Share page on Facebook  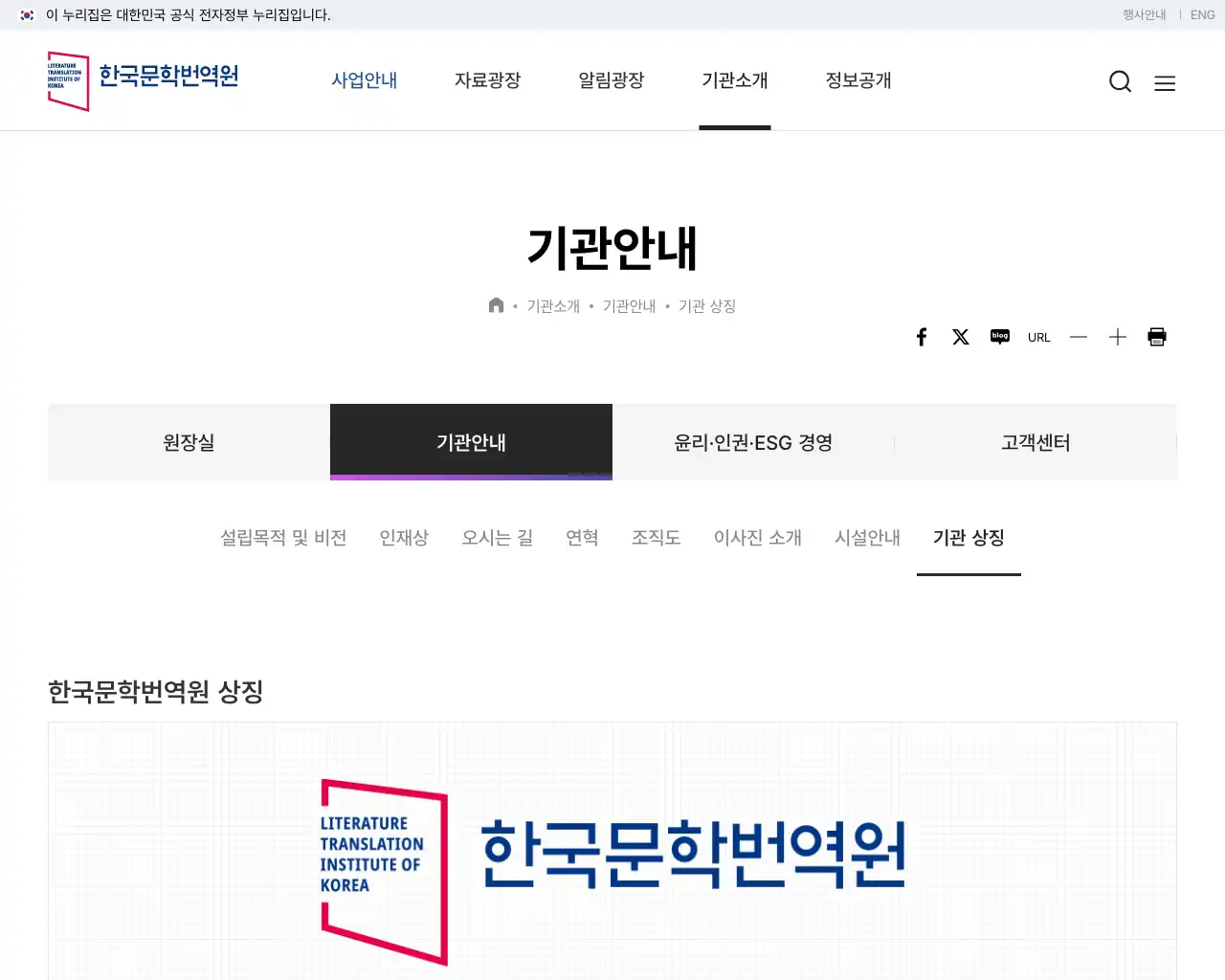pyautogui.click(x=922, y=337)
